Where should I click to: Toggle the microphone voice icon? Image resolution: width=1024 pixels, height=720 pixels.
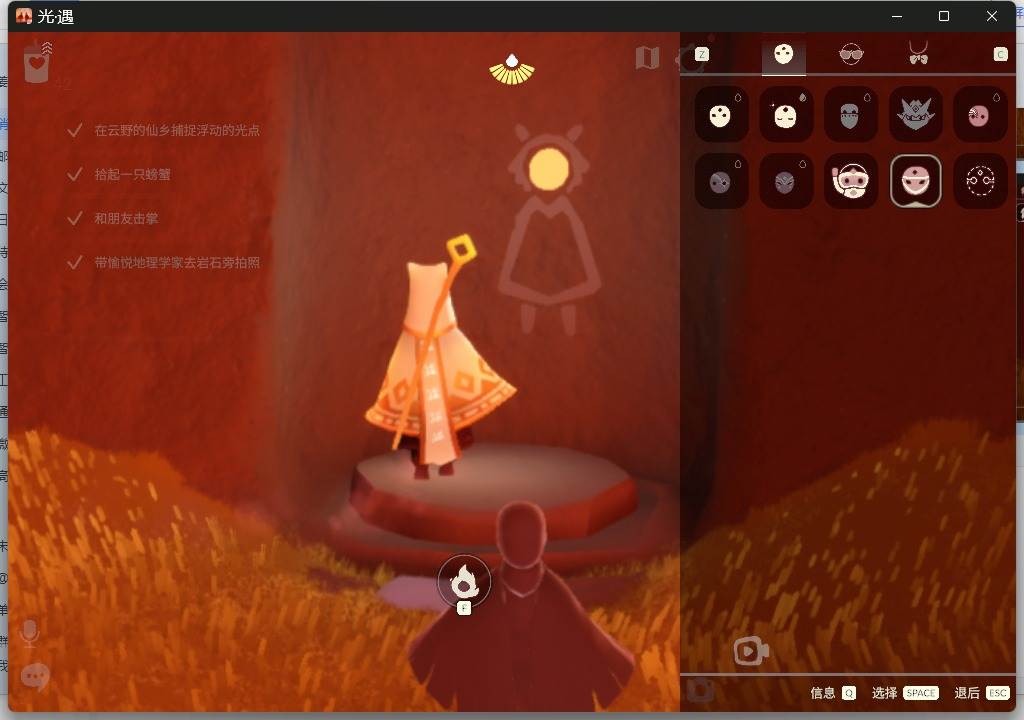pyautogui.click(x=29, y=633)
